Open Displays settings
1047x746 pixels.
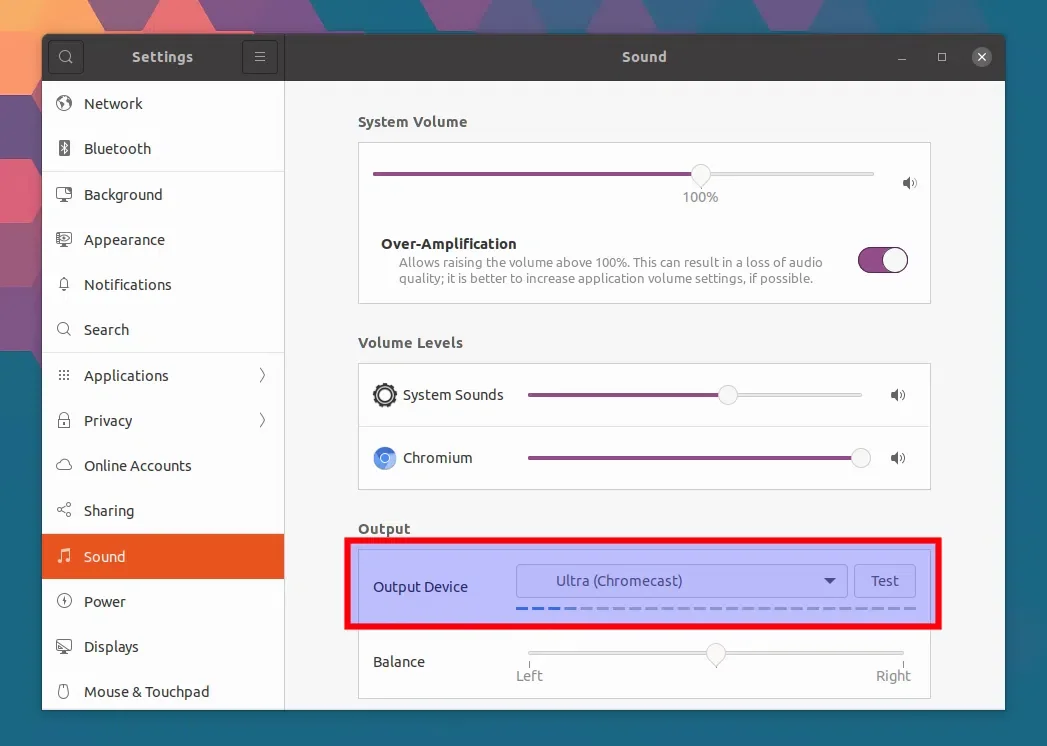coord(163,646)
